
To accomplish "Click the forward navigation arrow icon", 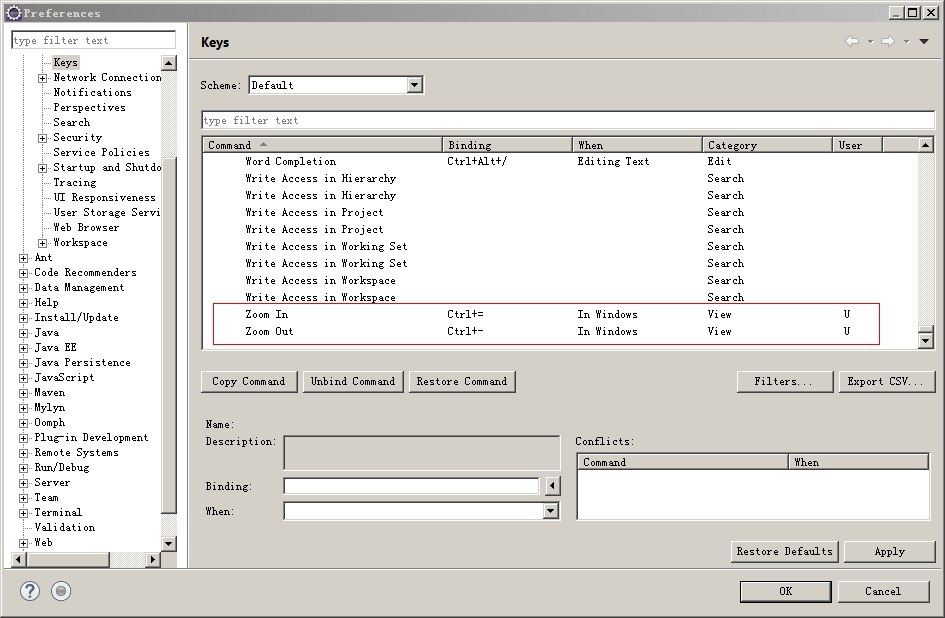I will click(887, 42).
